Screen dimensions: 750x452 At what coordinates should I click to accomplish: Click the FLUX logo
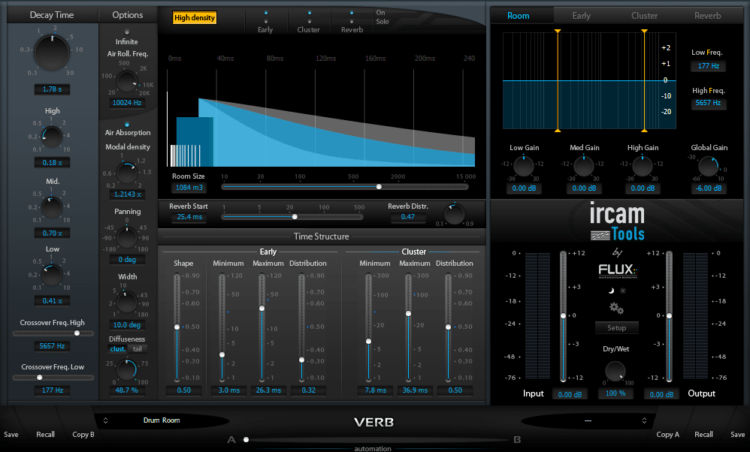pyautogui.click(x=617, y=271)
